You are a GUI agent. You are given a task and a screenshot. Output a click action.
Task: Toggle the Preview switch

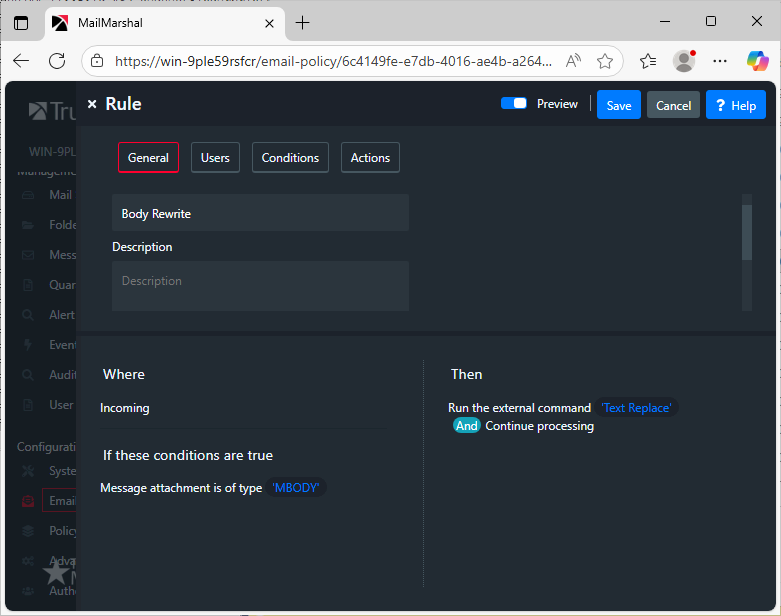pos(514,104)
